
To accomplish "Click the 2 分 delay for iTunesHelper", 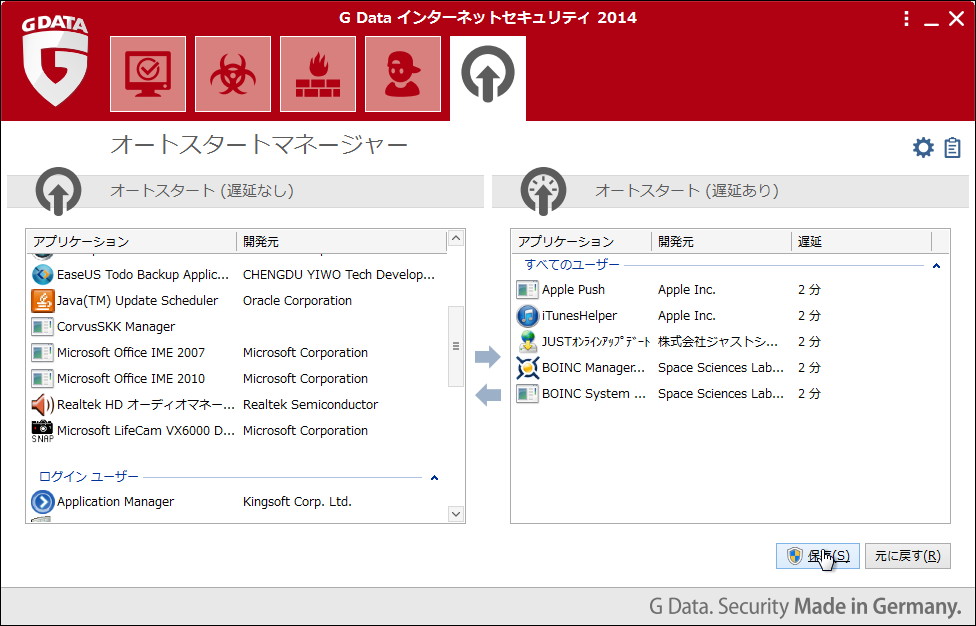I will [809, 316].
